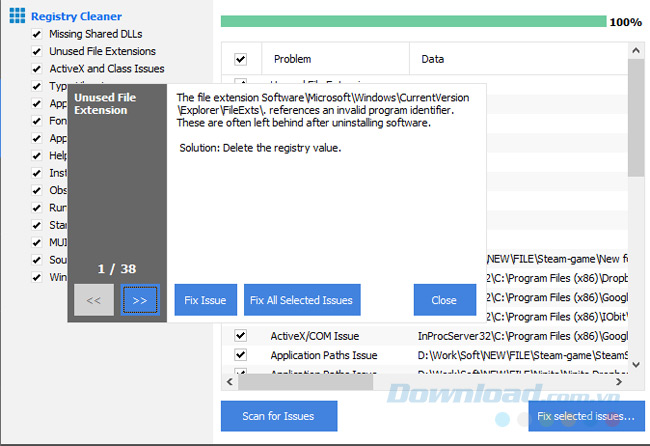Go to next issue with >> button
This screenshot has height=446, width=650.
click(x=140, y=300)
